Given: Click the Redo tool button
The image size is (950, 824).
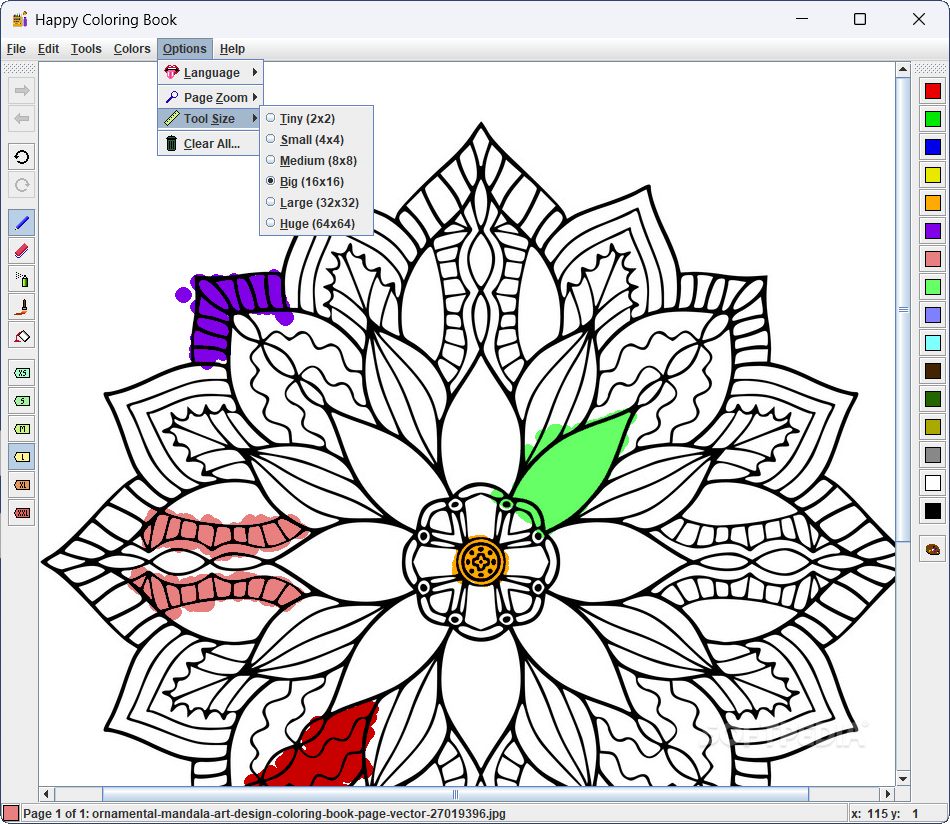Looking at the screenshot, I should [x=22, y=185].
